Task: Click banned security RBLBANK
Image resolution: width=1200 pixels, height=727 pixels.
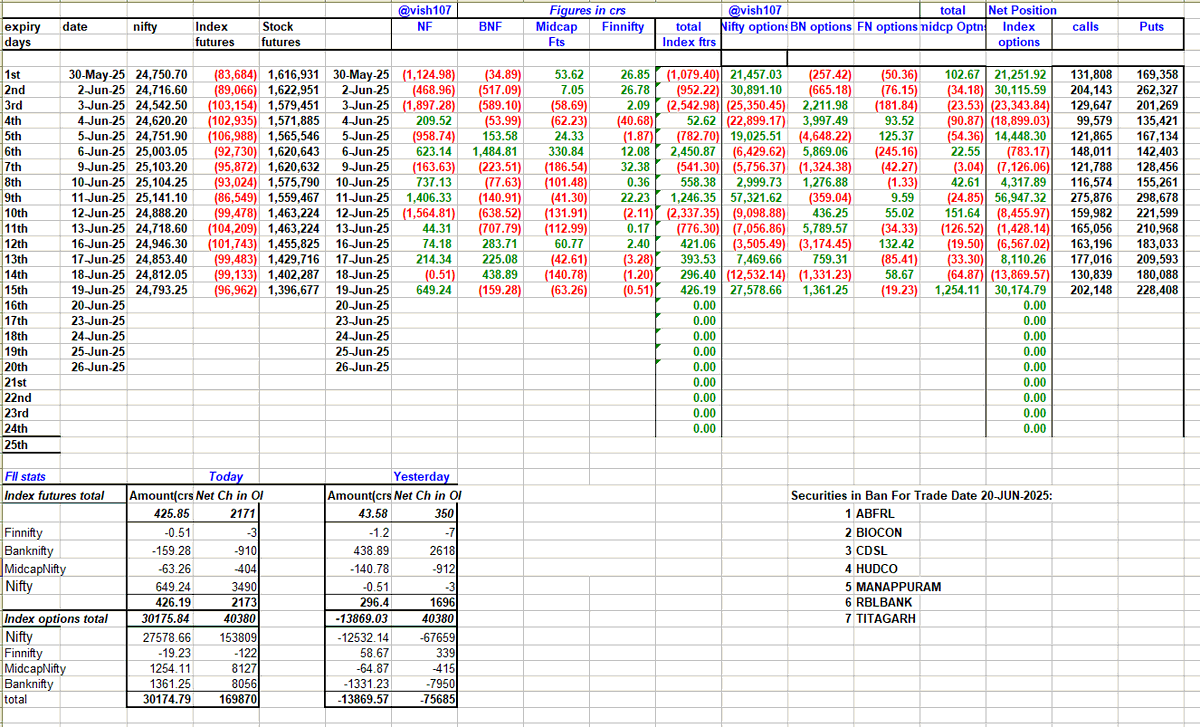Action: (884, 603)
